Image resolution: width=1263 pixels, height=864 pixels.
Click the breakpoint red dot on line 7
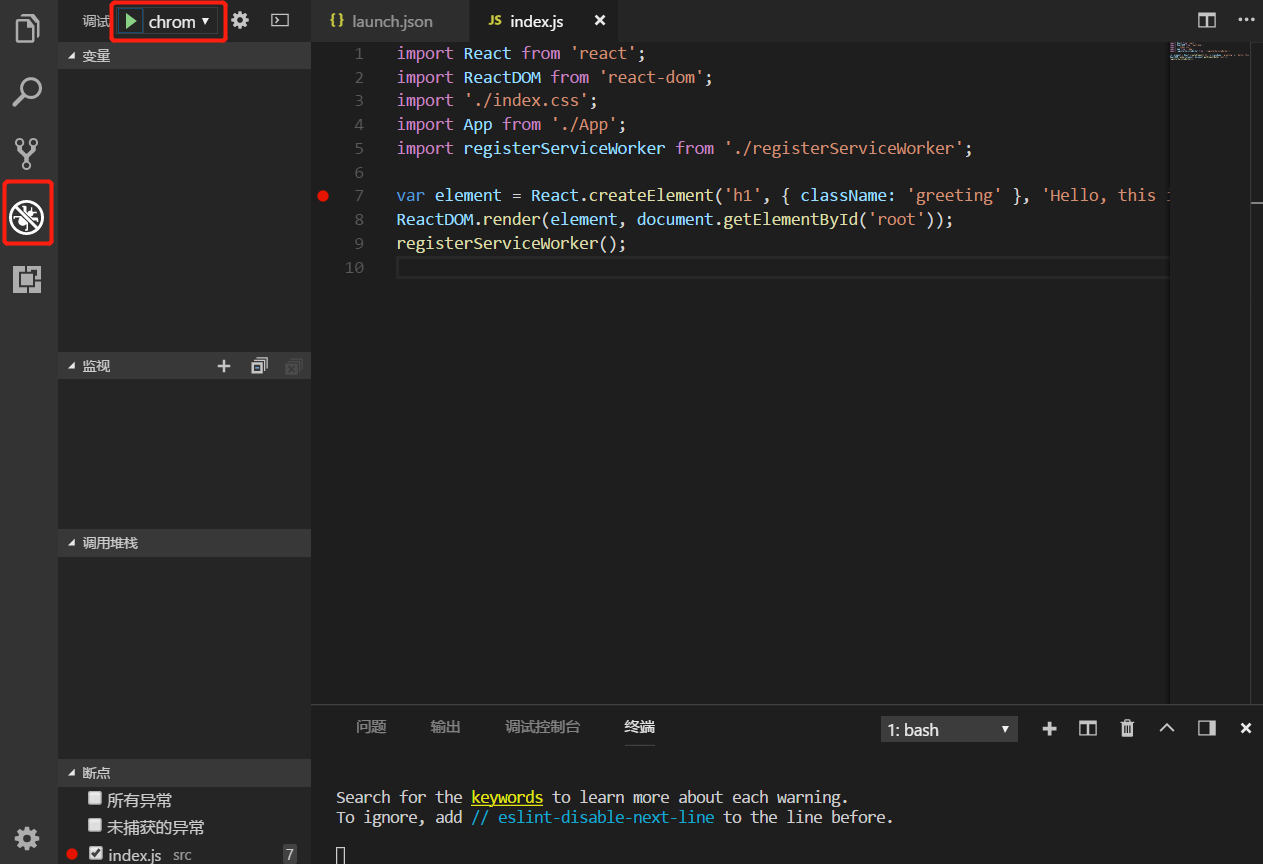point(323,196)
